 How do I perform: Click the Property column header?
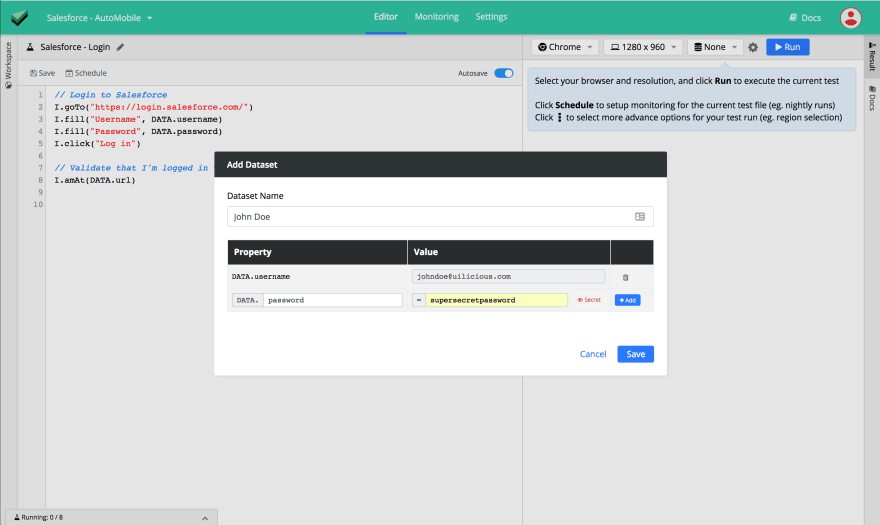(317, 252)
